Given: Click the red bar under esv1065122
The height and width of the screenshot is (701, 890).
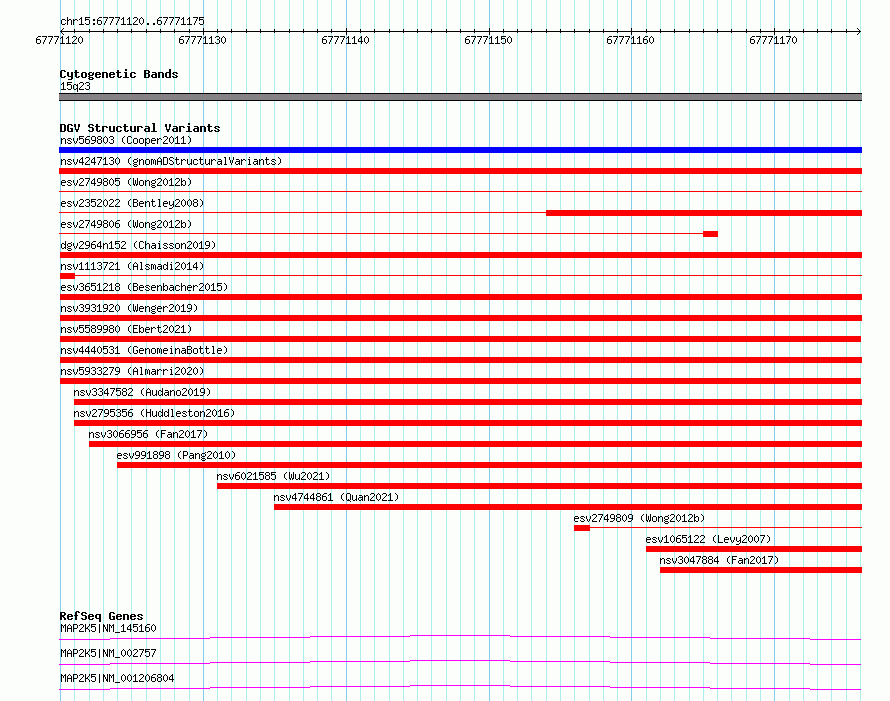Looking at the screenshot, I should [754, 549].
